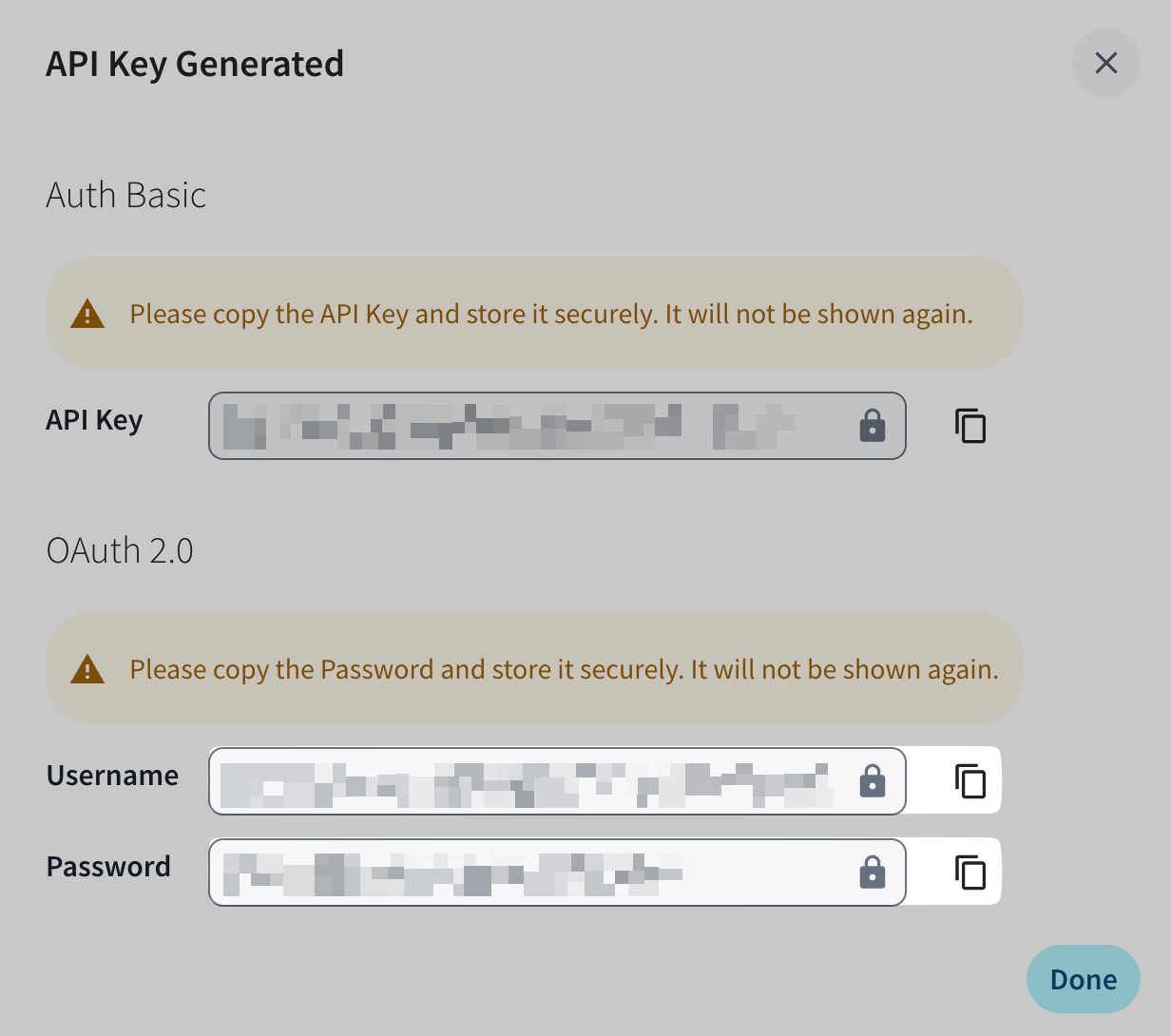The width and height of the screenshot is (1171, 1036).
Task: Click the 'copy the Password' warning text
Action: click(564, 669)
